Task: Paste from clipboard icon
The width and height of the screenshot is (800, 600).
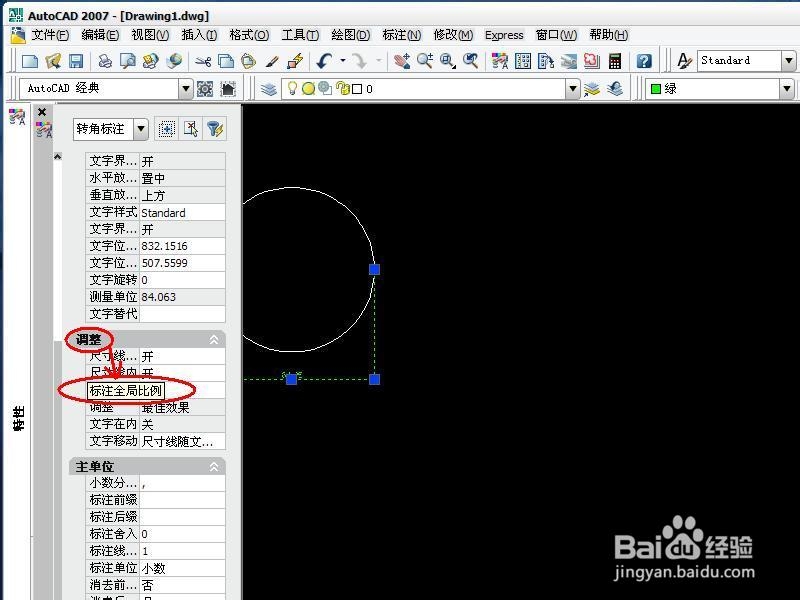Action: point(248,61)
